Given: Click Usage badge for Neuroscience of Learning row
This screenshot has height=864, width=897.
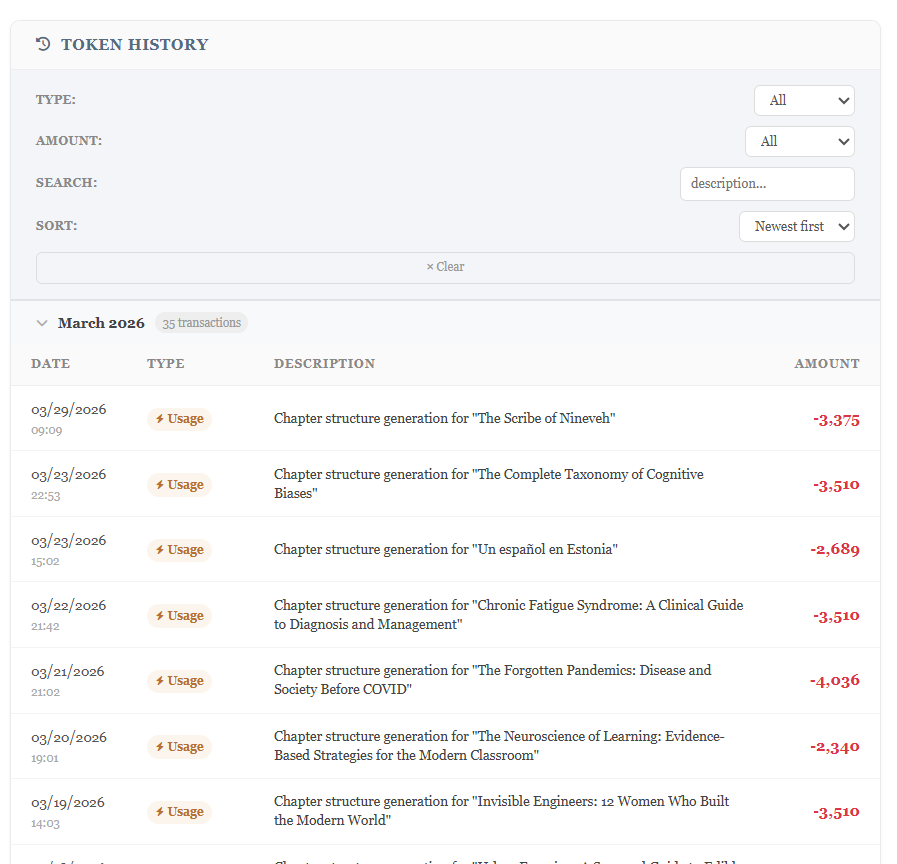Looking at the screenshot, I should [x=179, y=747].
